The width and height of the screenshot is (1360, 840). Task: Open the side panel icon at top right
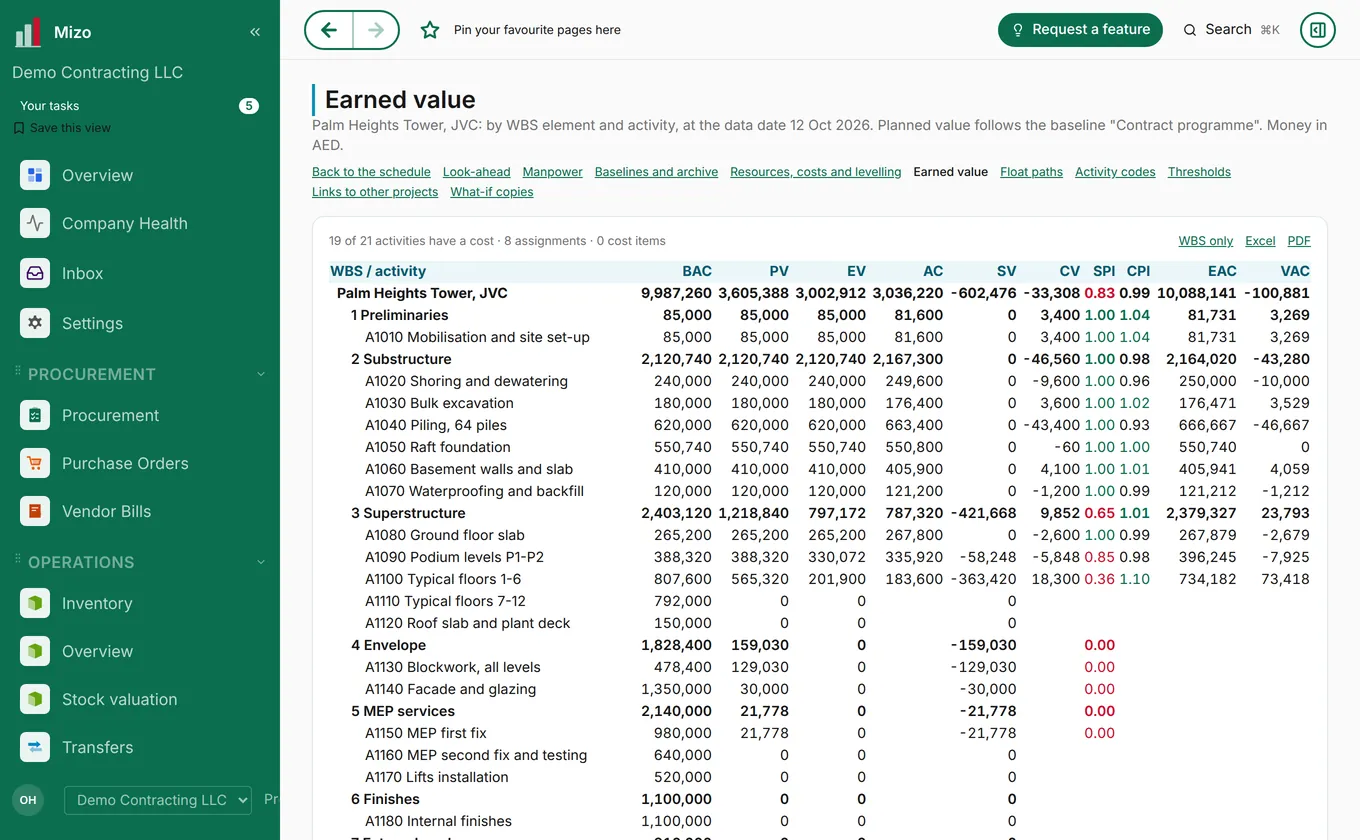[1318, 30]
